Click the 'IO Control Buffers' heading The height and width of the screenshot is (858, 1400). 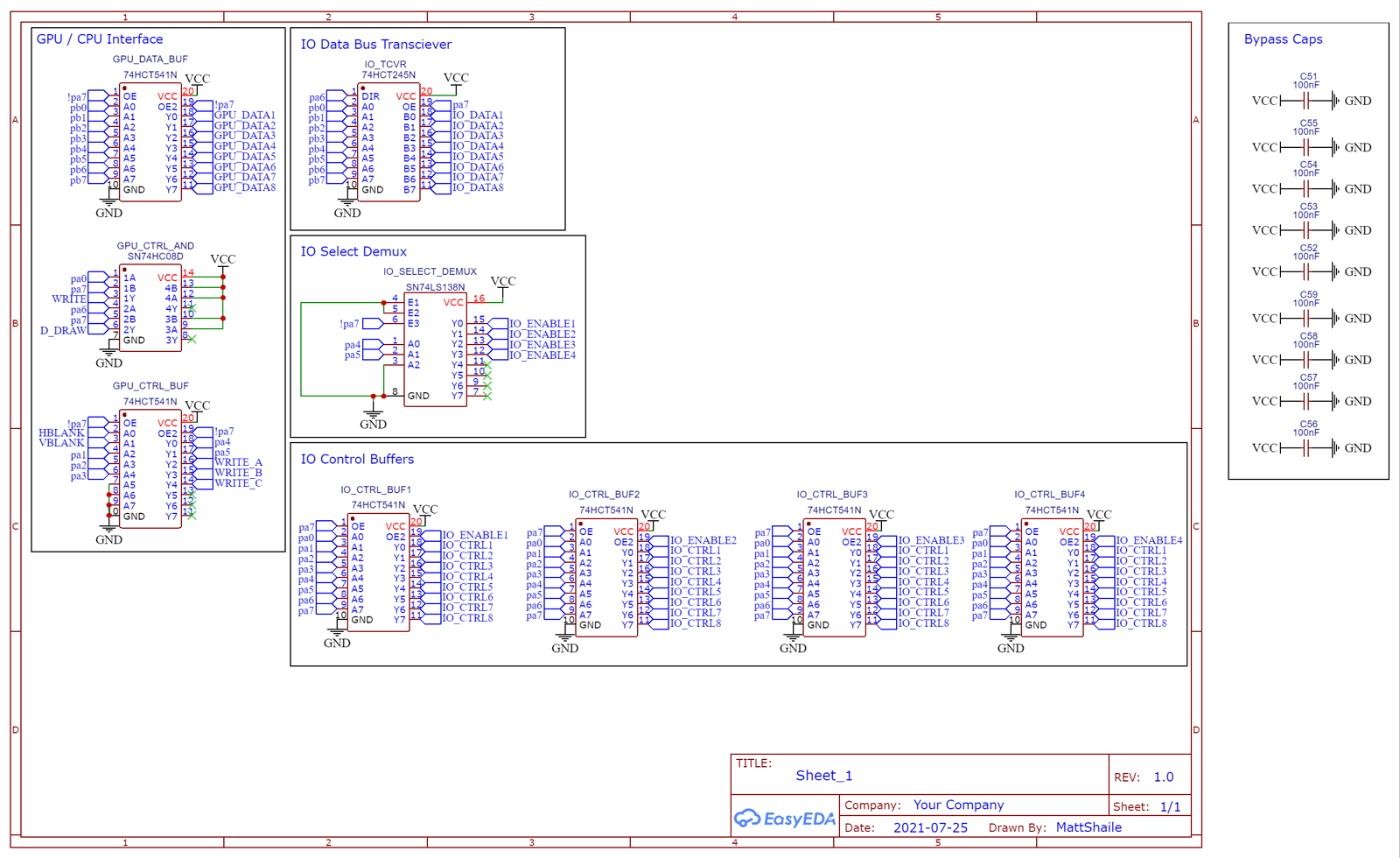[x=357, y=459]
